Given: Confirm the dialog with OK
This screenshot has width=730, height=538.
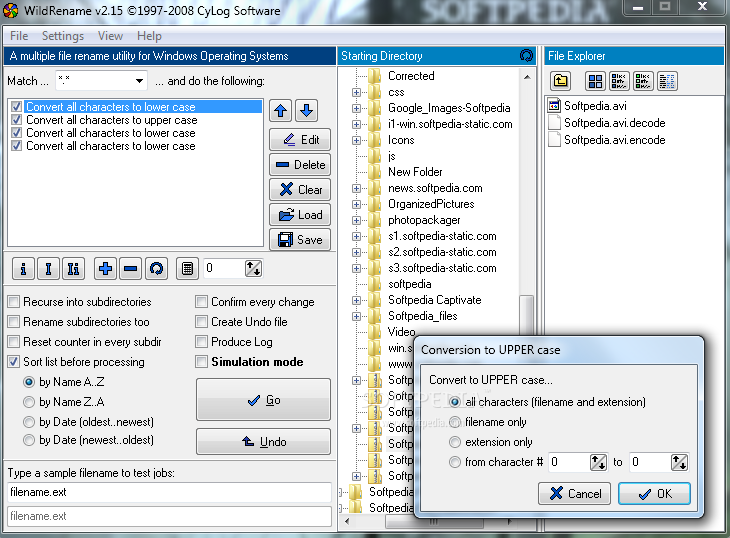Looking at the screenshot, I should 654,493.
